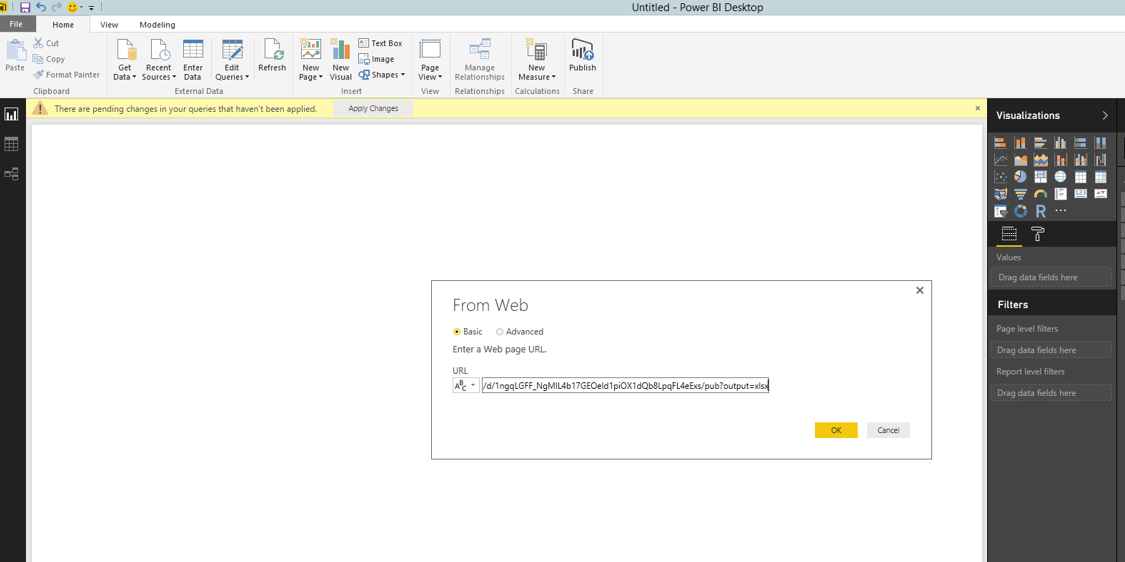This screenshot has width=1125, height=562.
Task: Close the From Web dialog with X
Action: tap(920, 291)
